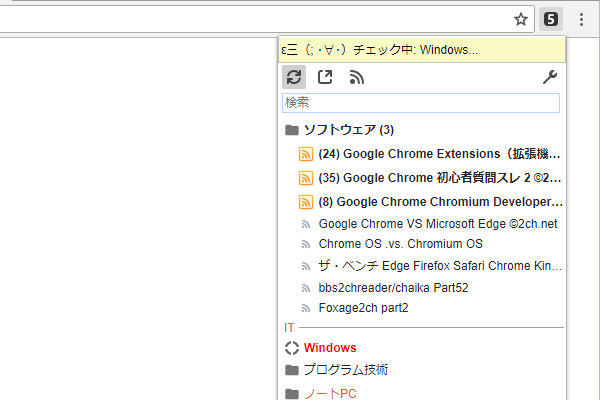
Task: Select the red Windows folder entry
Action: click(330, 348)
